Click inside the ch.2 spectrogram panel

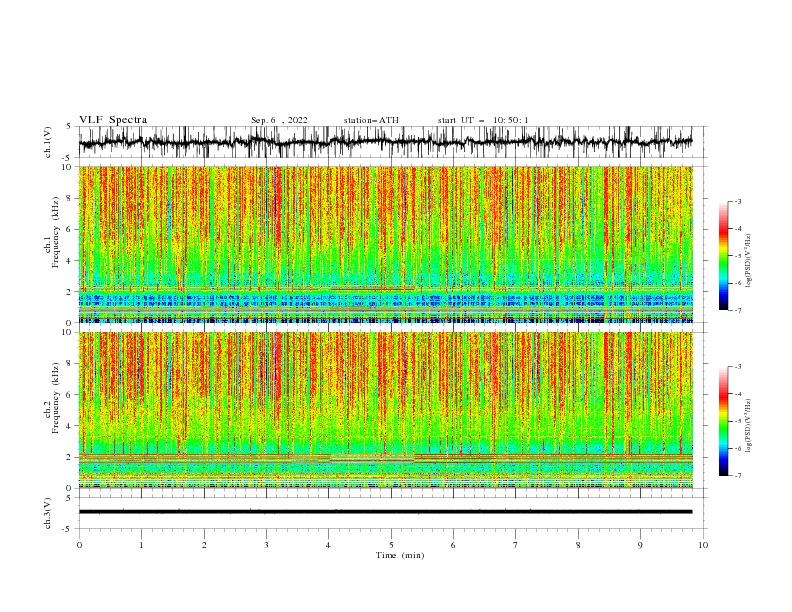(385, 410)
